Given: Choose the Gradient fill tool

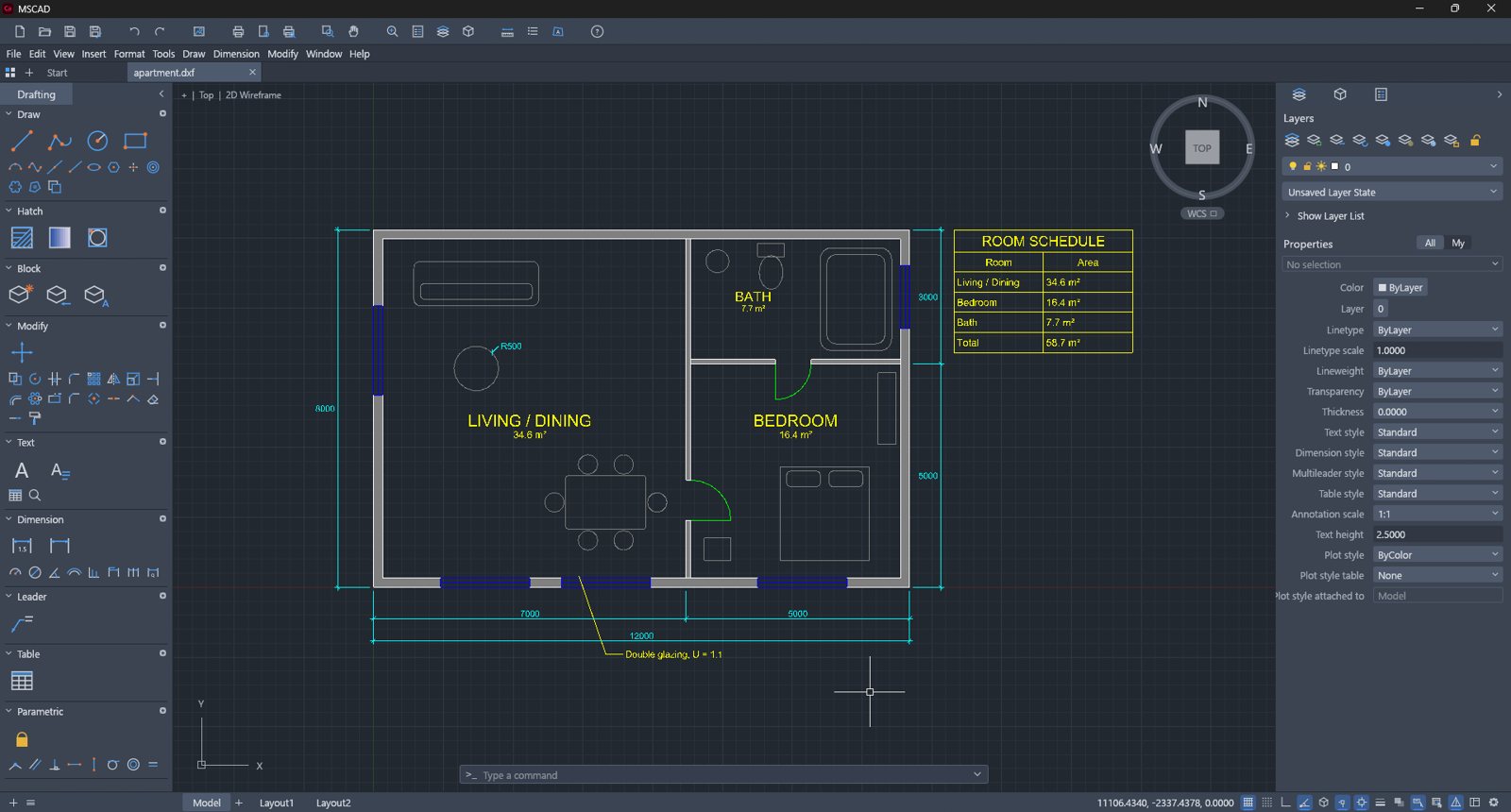Looking at the screenshot, I should point(59,238).
